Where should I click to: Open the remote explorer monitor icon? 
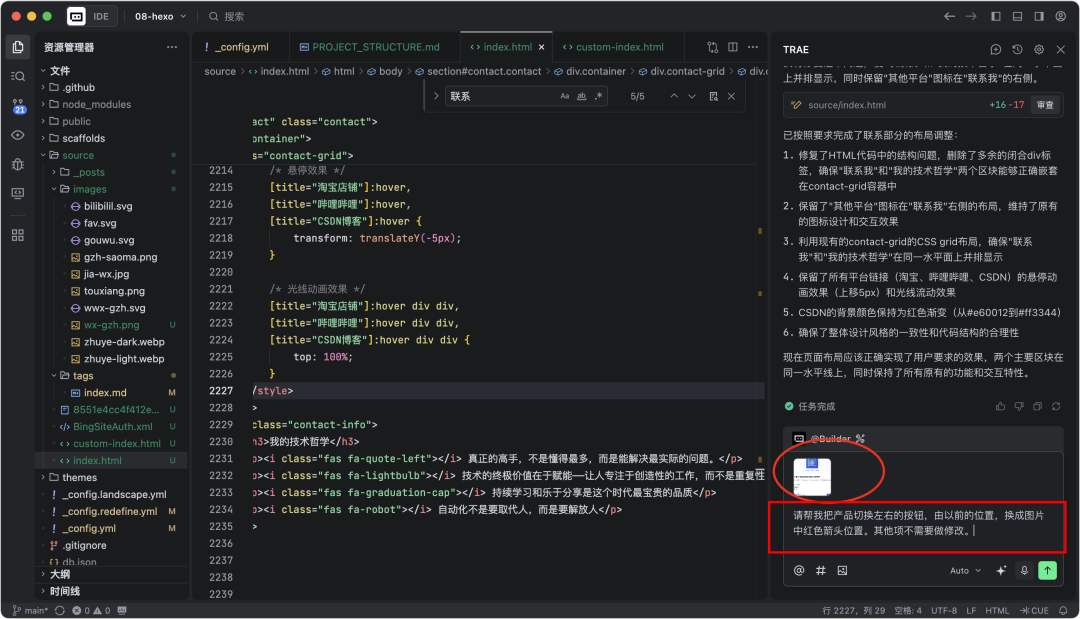click(x=18, y=193)
